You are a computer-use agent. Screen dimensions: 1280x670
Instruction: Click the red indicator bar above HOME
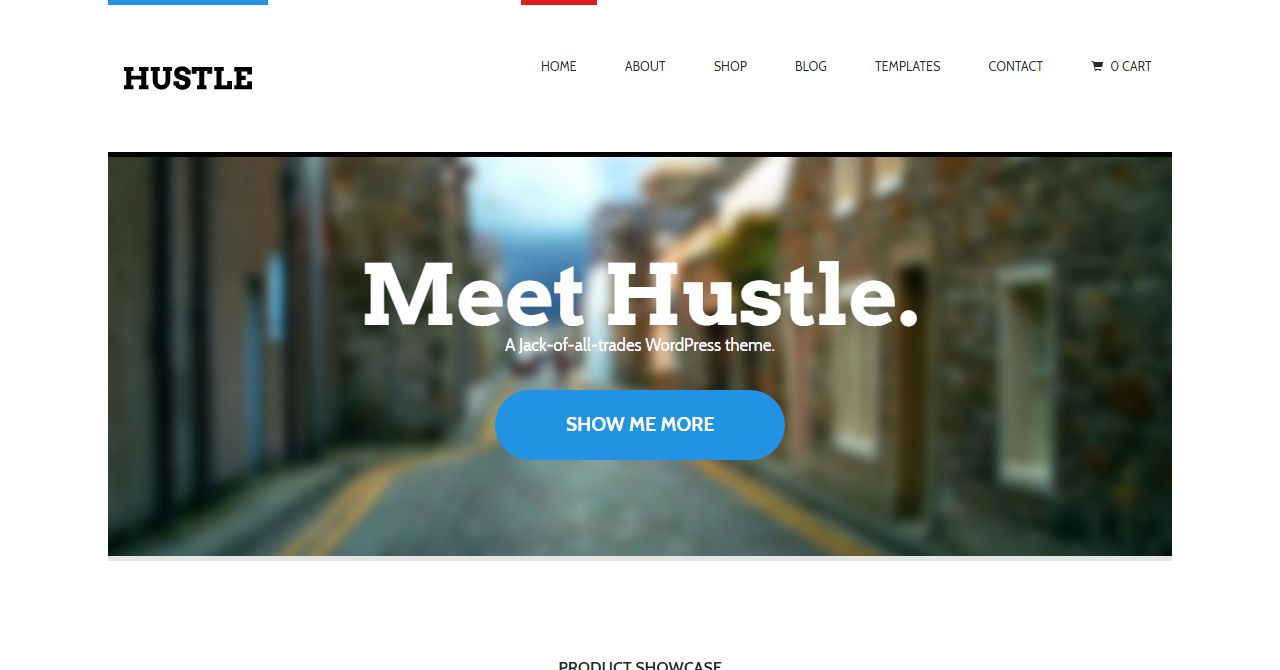coord(559,2)
